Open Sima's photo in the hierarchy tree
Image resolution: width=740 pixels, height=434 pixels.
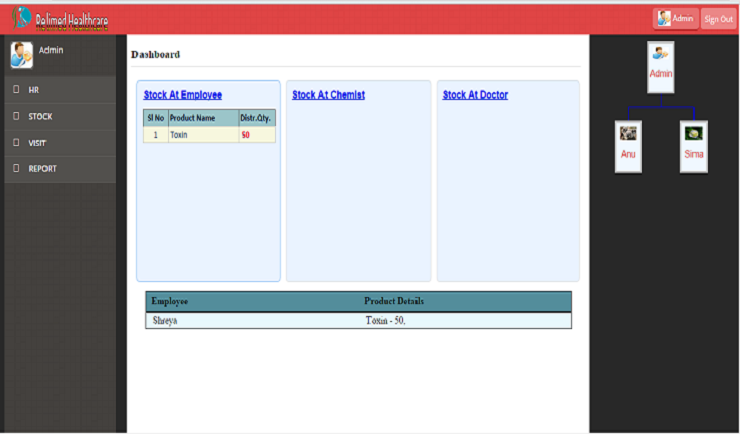[x=693, y=133]
